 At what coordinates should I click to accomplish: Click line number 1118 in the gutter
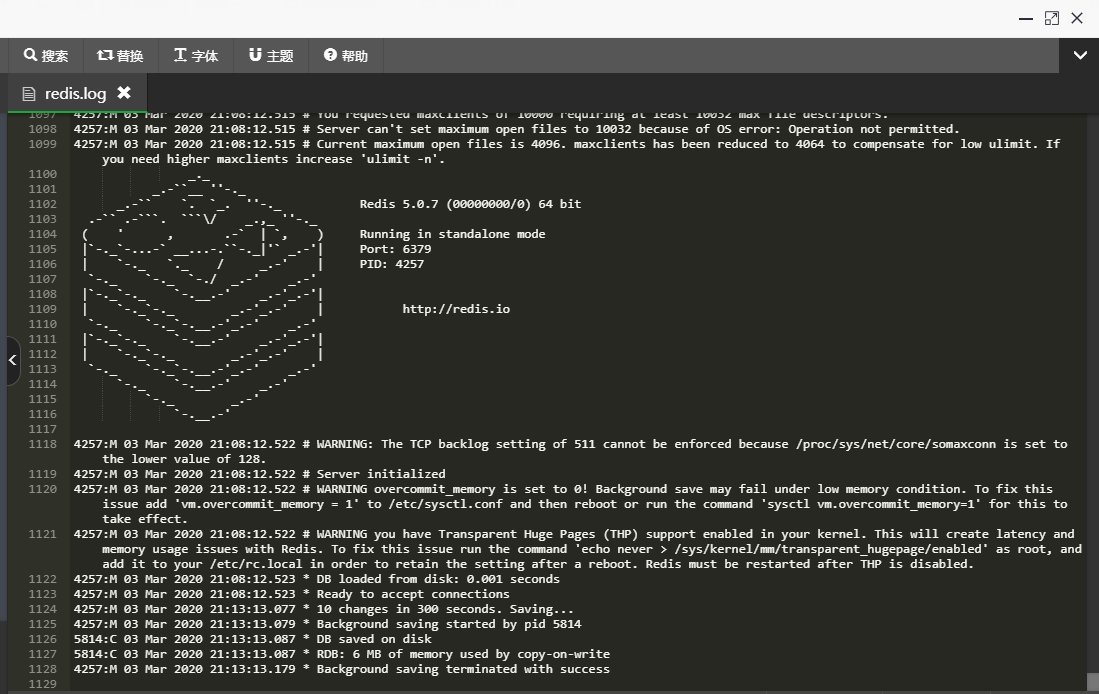click(x=43, y=444)
